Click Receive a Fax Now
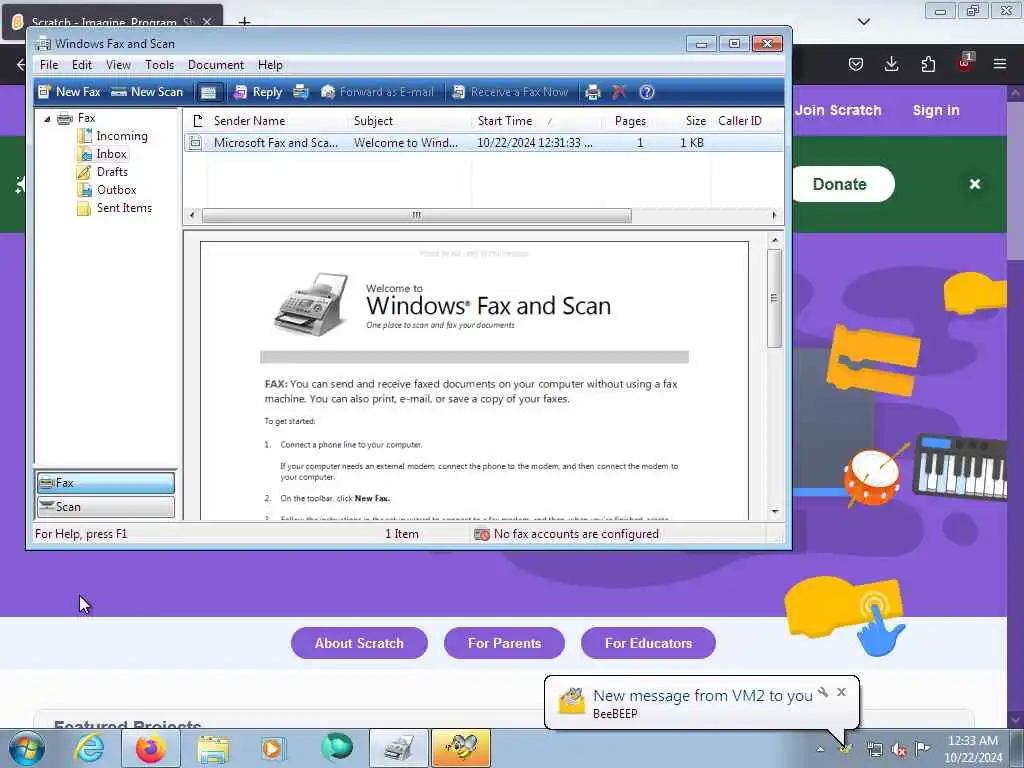The width and height of the screenshot is (1024, 768). [x=510, y=92]
